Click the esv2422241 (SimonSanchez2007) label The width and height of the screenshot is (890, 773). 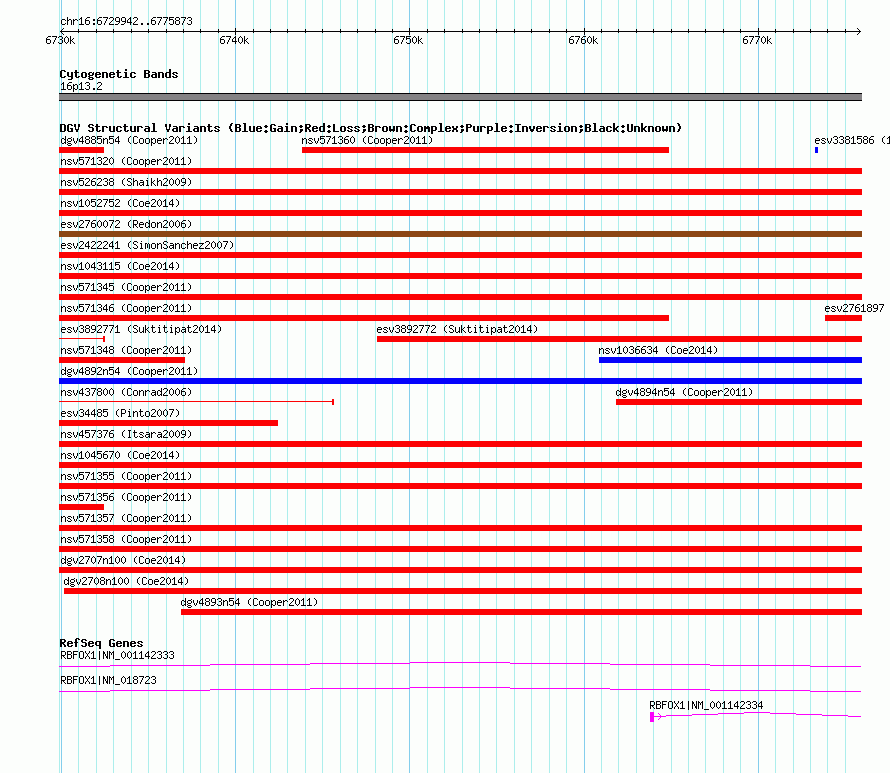pos(147,245)
